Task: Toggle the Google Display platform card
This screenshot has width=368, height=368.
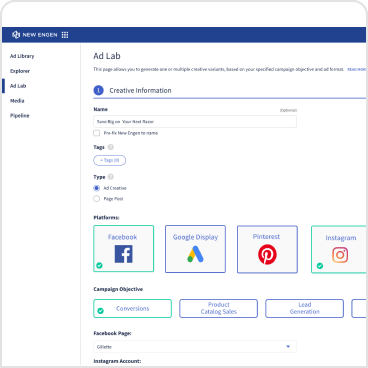Action: click(195, 249)
